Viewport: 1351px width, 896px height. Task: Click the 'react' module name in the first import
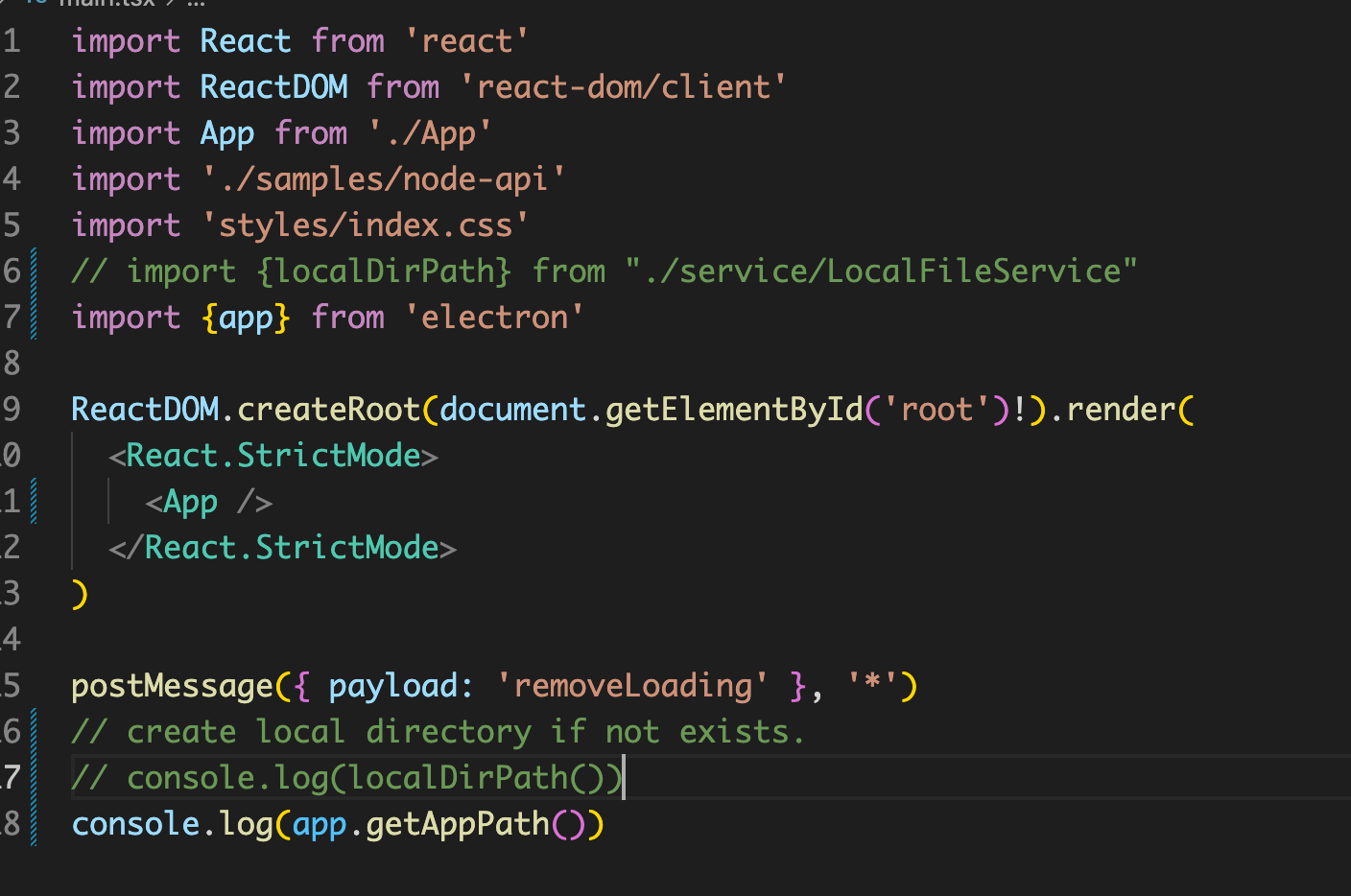point(468,40)
